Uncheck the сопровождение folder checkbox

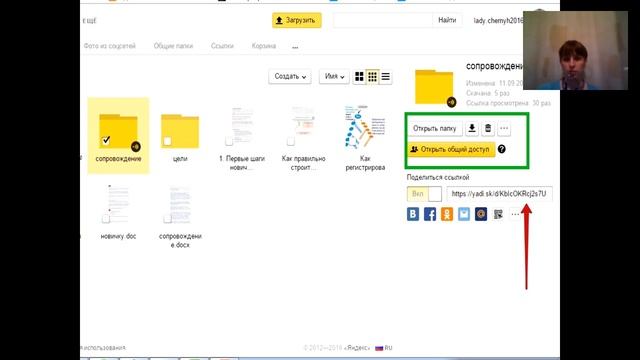[106, 140]
